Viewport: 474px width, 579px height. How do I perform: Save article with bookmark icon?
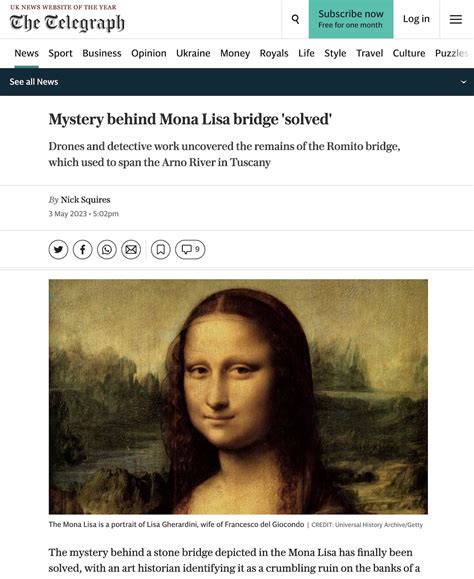[161, 250]
